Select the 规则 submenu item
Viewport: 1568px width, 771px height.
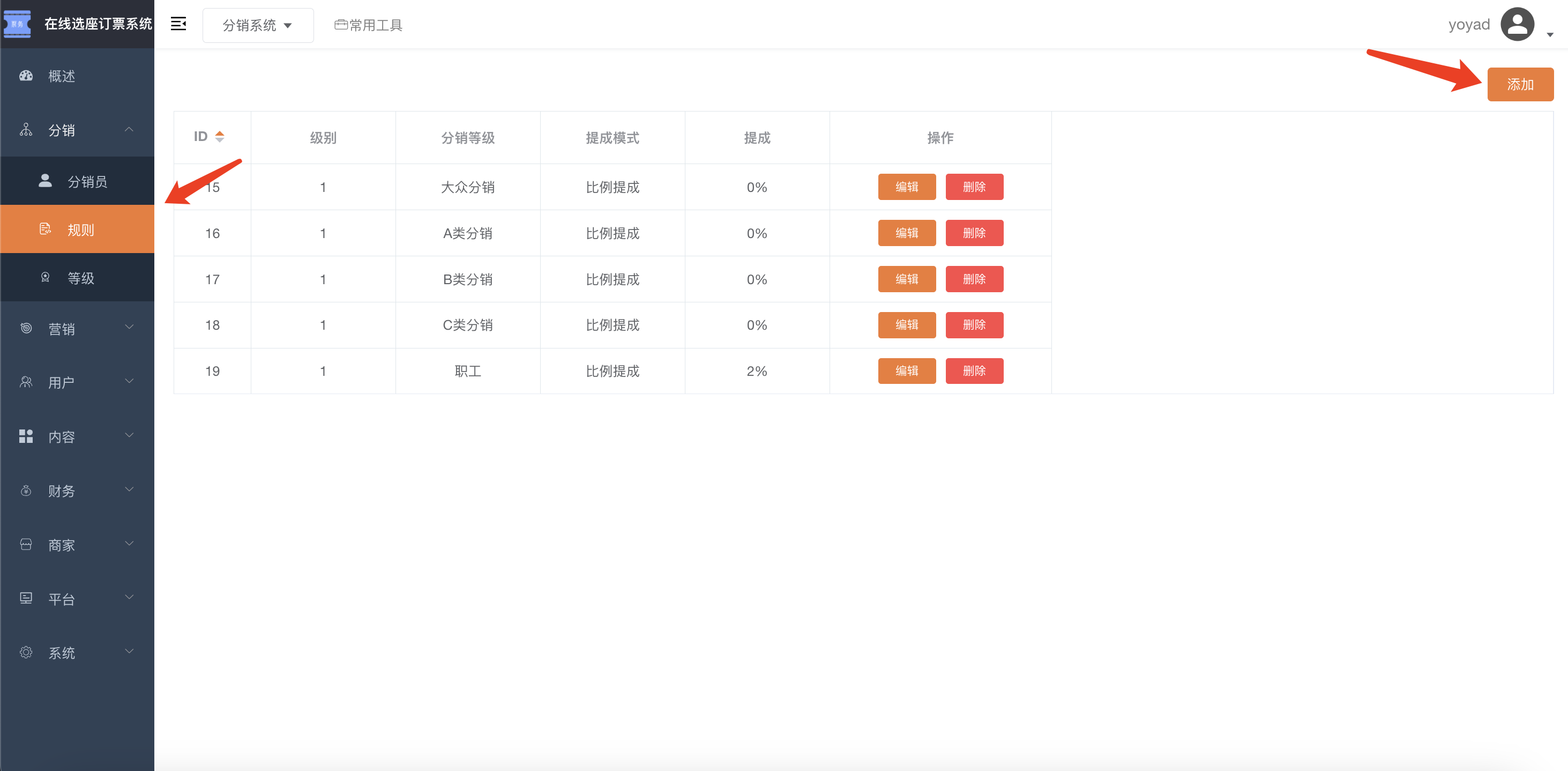tap(77, 229)
